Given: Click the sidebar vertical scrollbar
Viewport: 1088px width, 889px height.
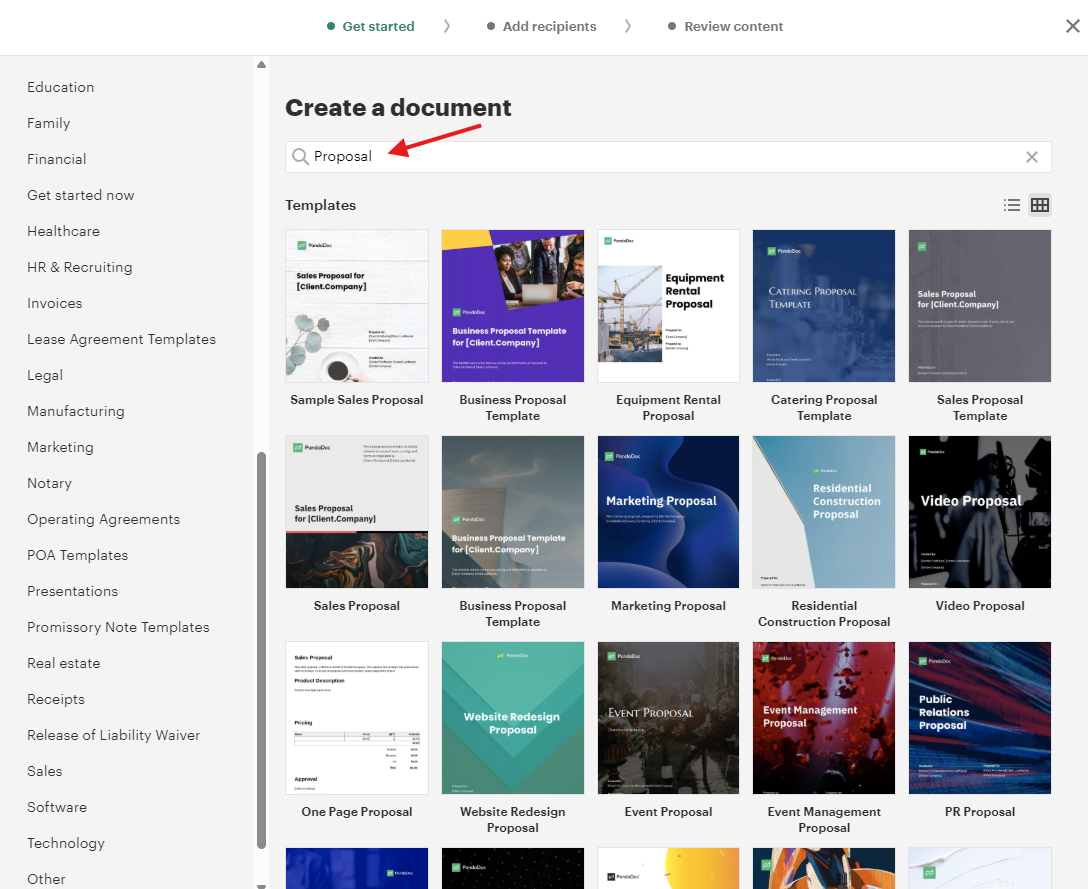Looking at the screenshot, I should click(x=262, y=650).
